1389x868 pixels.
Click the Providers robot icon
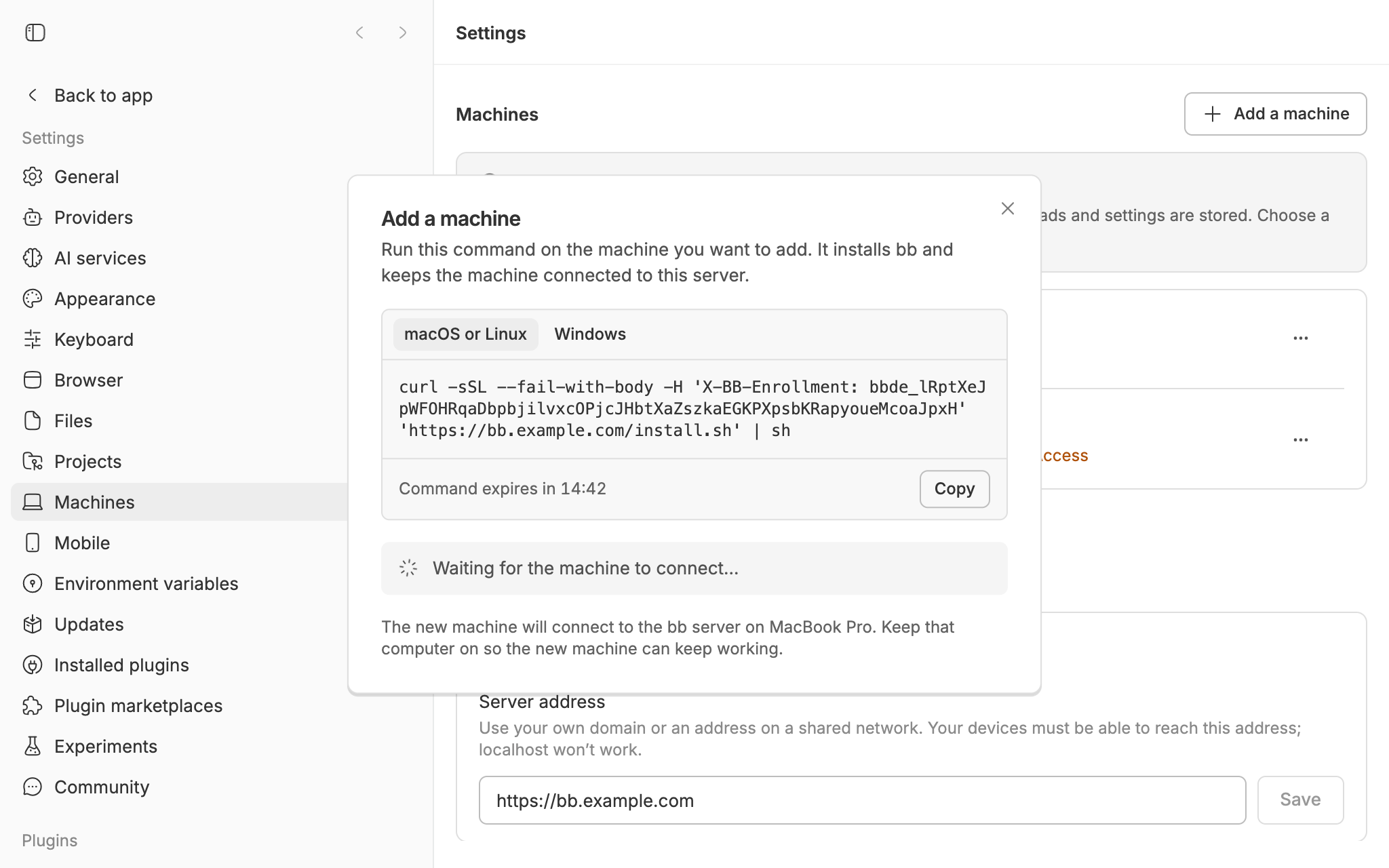point(33,217)
